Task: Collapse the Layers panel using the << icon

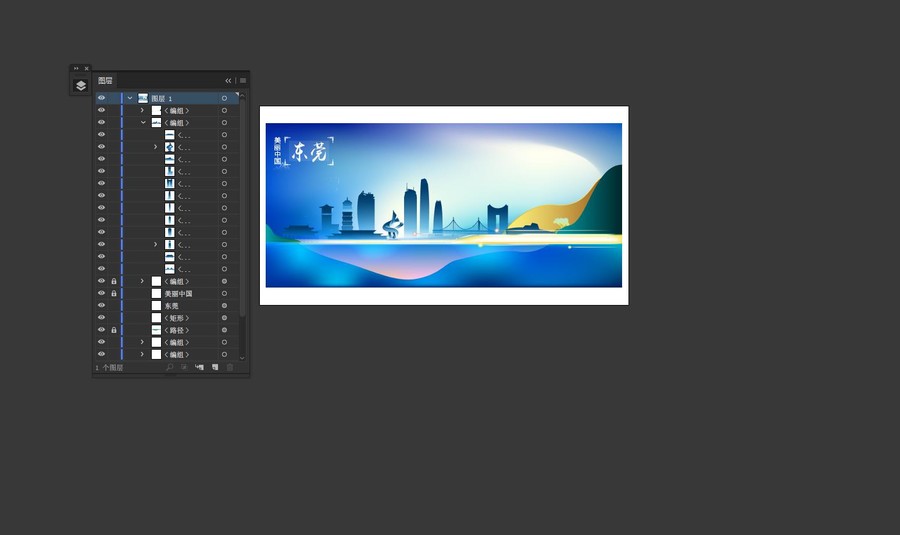Action: (228, 80)
